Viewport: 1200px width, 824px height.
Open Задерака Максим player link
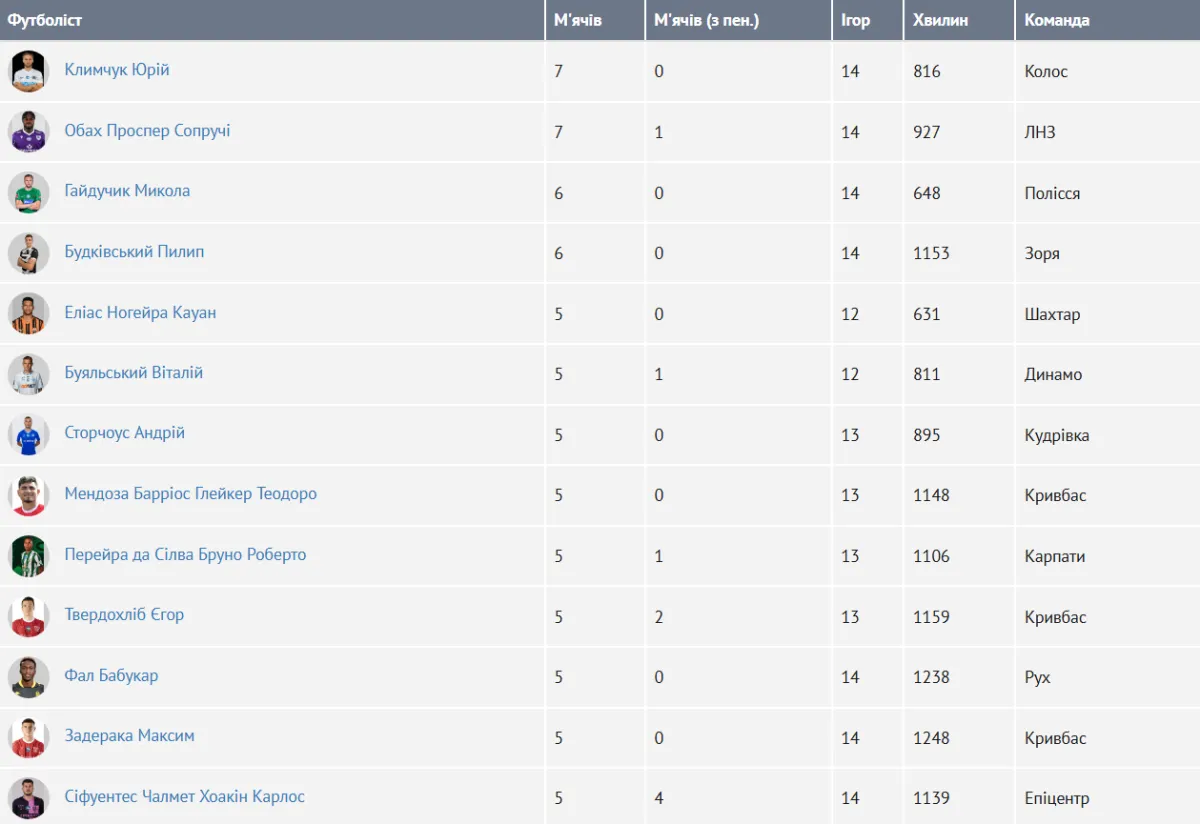[x=130, y=736]
